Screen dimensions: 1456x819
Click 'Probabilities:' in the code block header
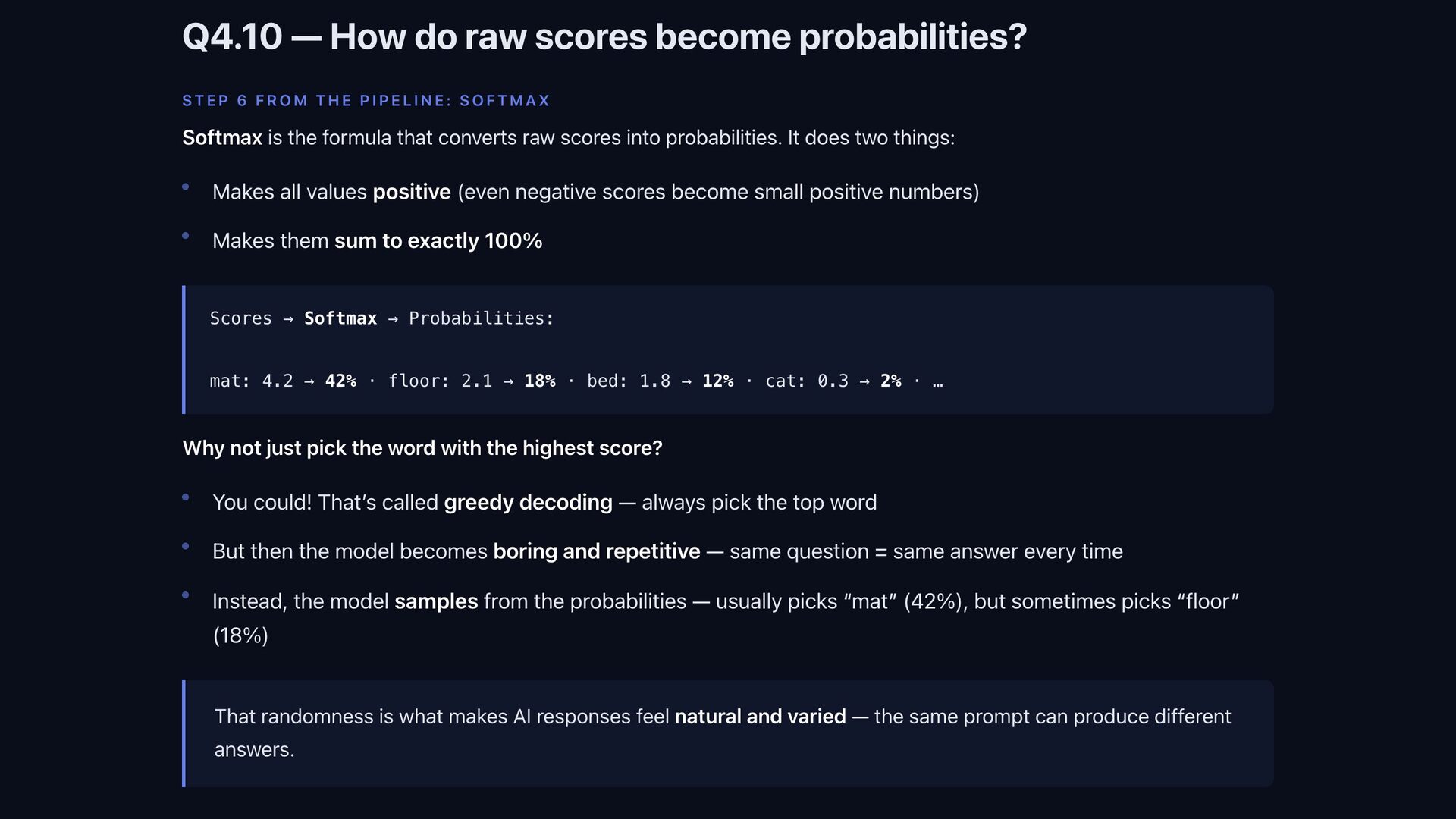pos(481,318)
